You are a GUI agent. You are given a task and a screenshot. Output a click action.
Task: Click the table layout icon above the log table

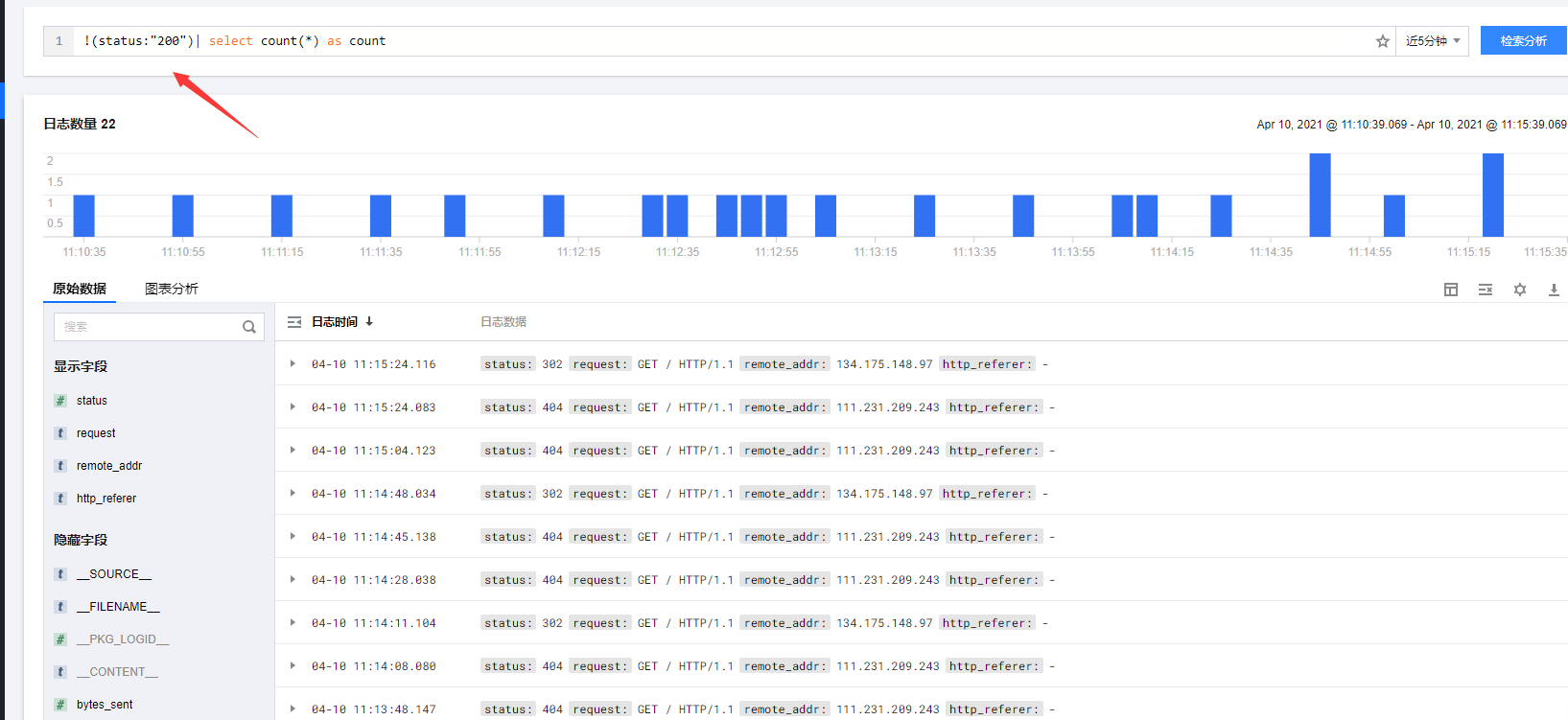tap(1451, 290)
